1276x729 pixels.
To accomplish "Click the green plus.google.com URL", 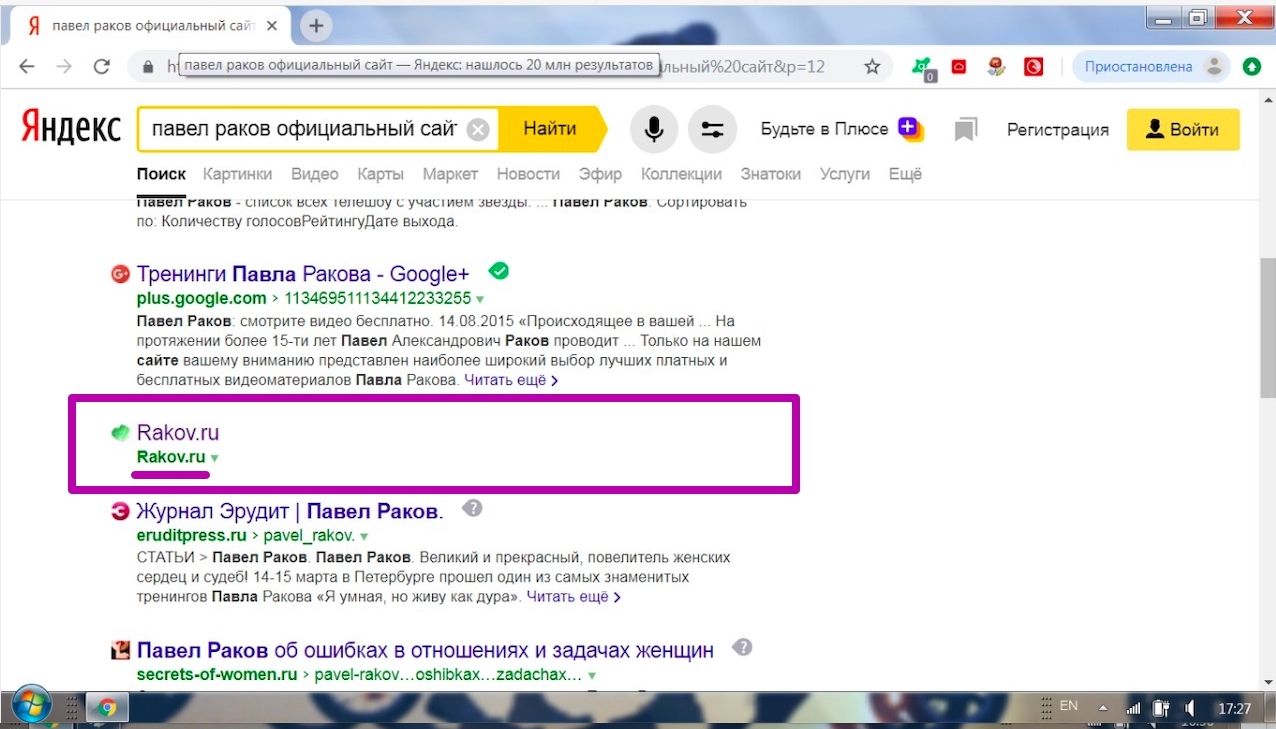I will 202,298.
